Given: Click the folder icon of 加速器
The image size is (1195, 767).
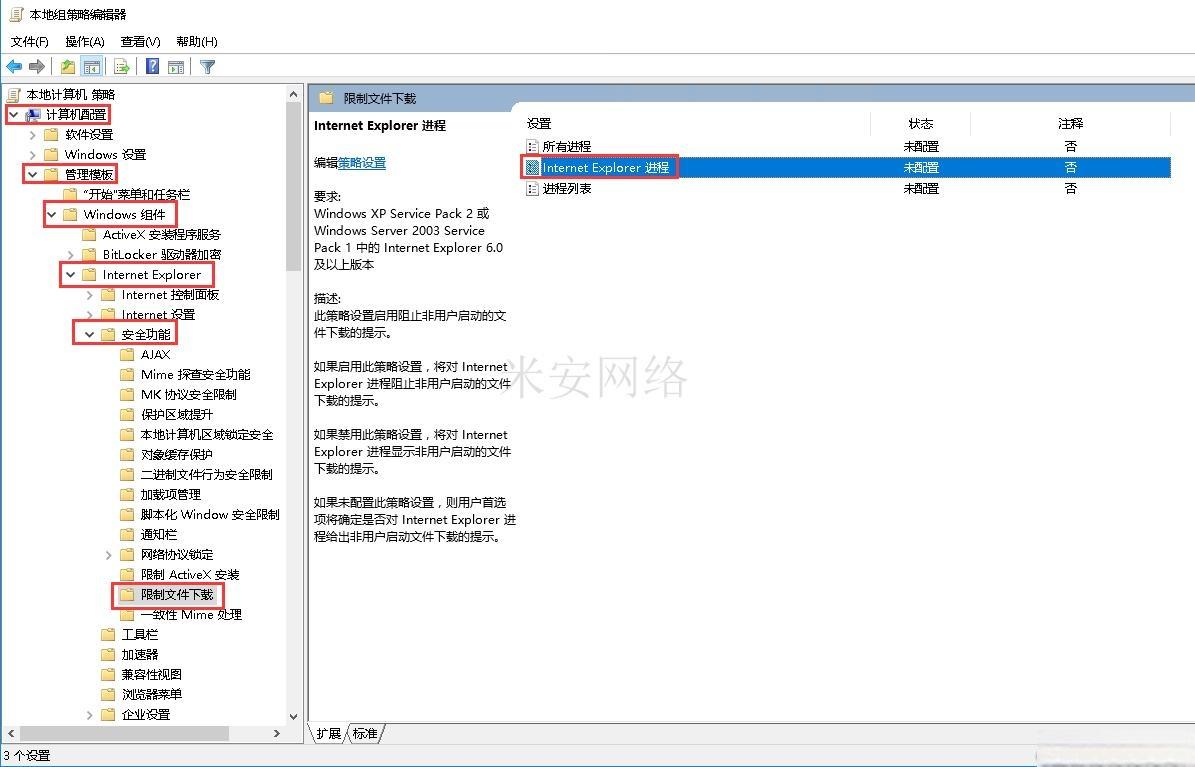Looking at the screenshot, I should point(108,654).
